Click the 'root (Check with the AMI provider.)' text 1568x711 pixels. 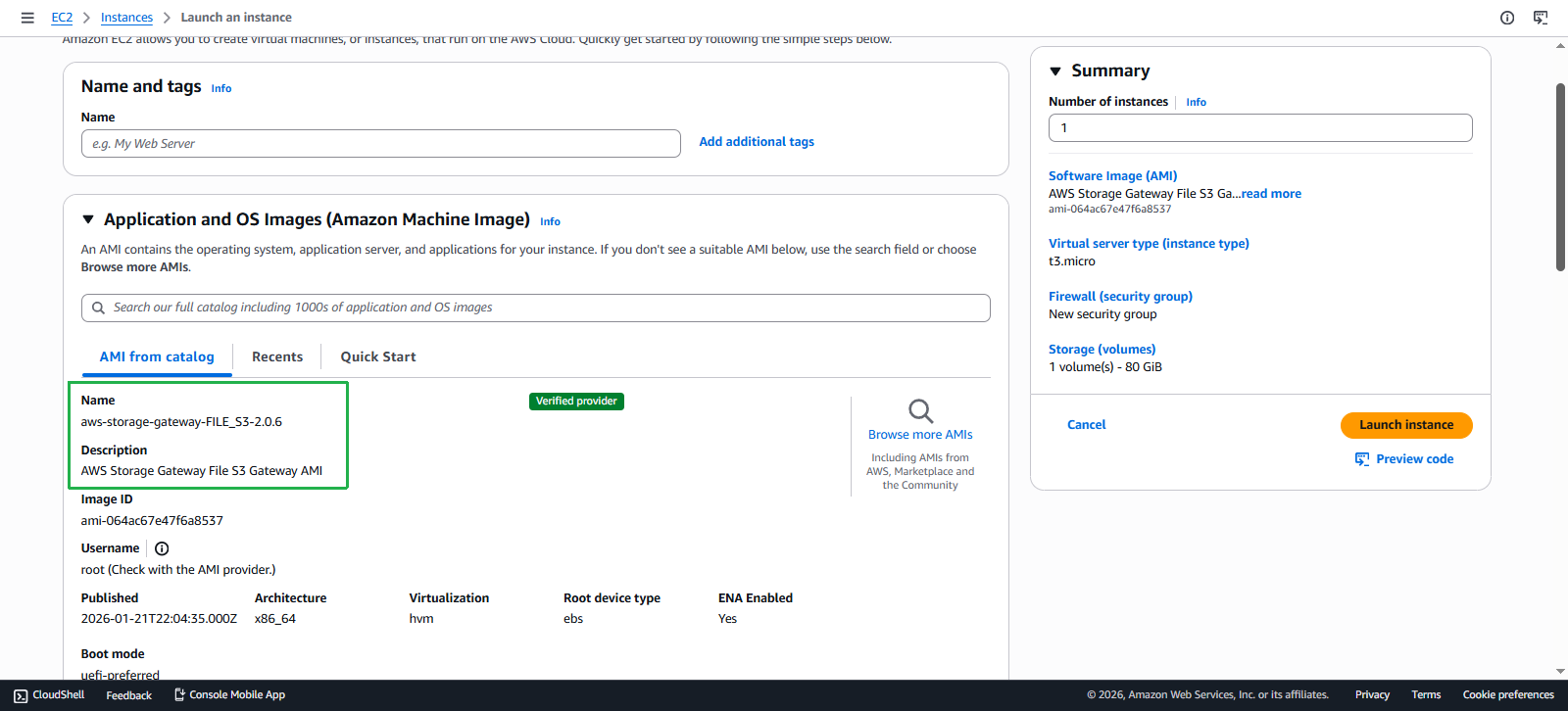tap(178, 570)
